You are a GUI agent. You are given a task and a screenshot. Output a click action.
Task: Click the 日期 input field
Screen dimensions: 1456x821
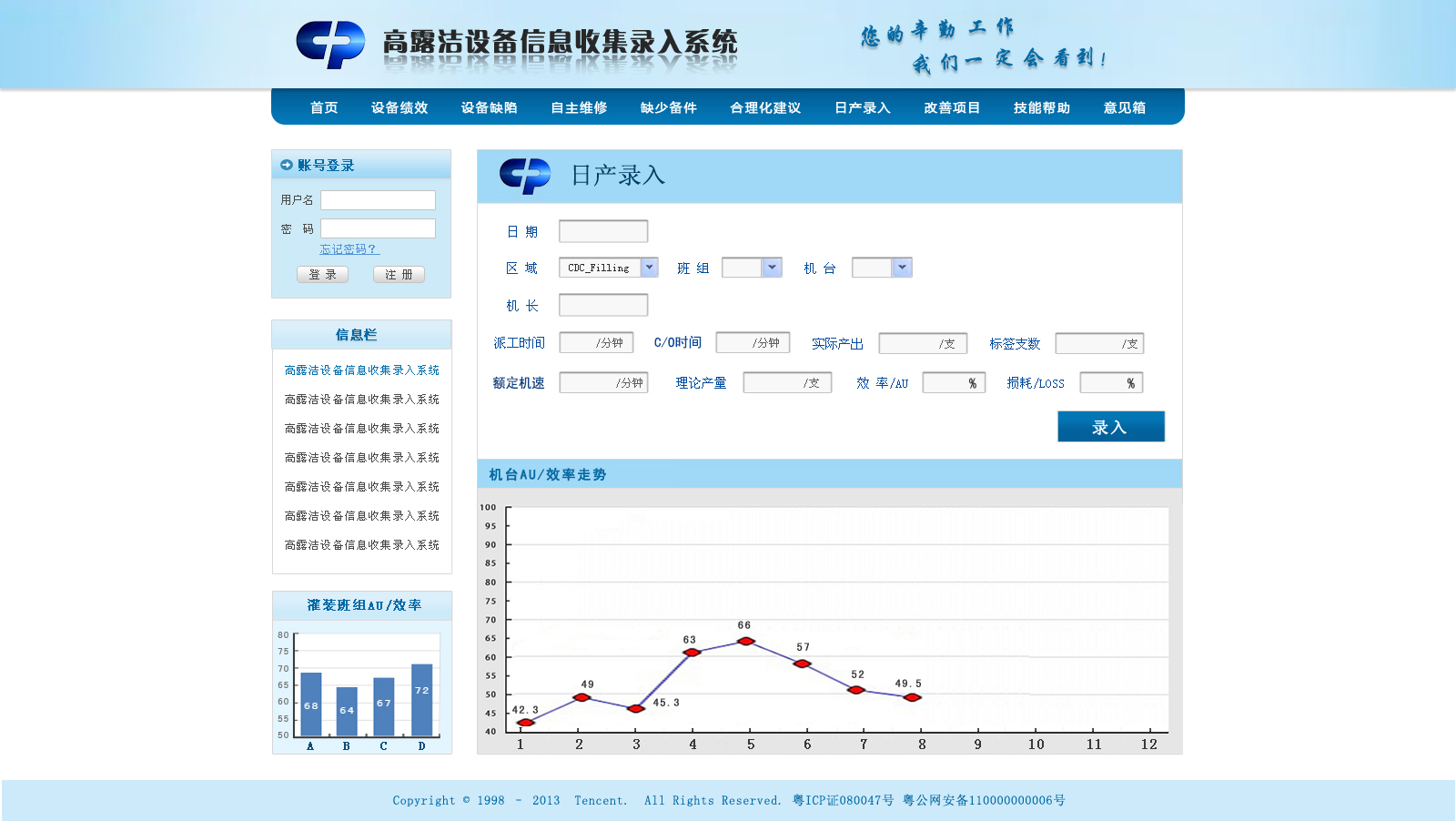tap(603, 231)
